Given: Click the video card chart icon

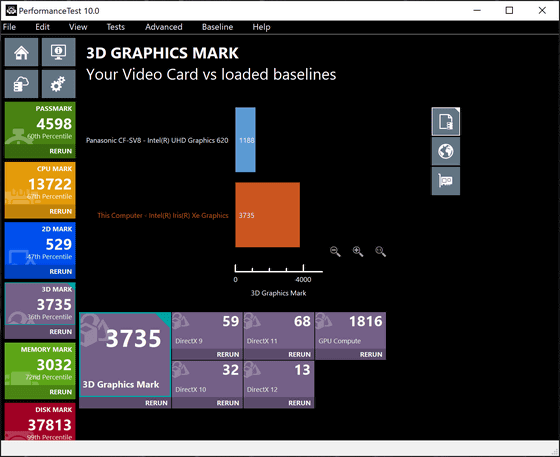Looking at the screenshot, I should pos(446,181).
